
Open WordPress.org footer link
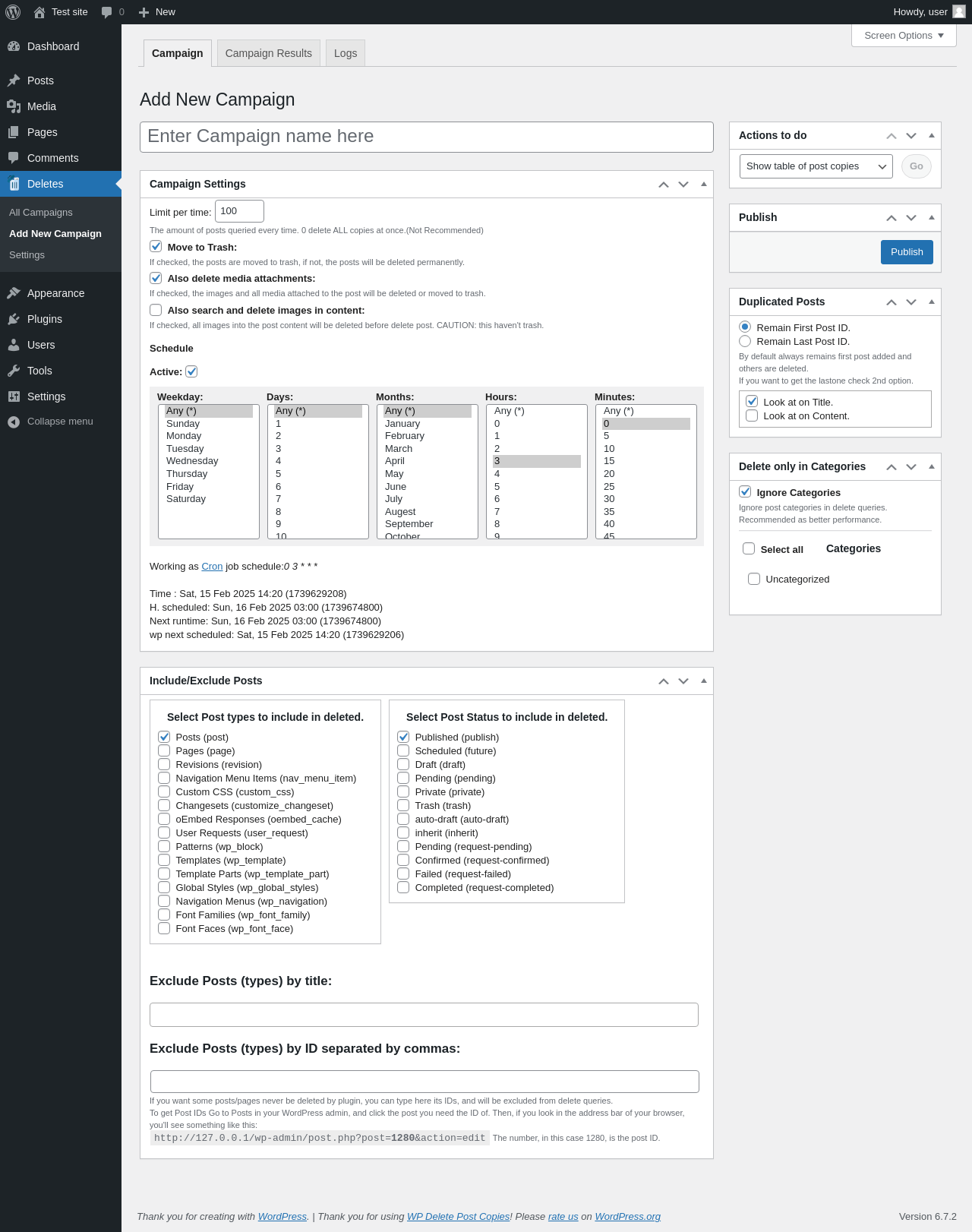coord(628,1217)
